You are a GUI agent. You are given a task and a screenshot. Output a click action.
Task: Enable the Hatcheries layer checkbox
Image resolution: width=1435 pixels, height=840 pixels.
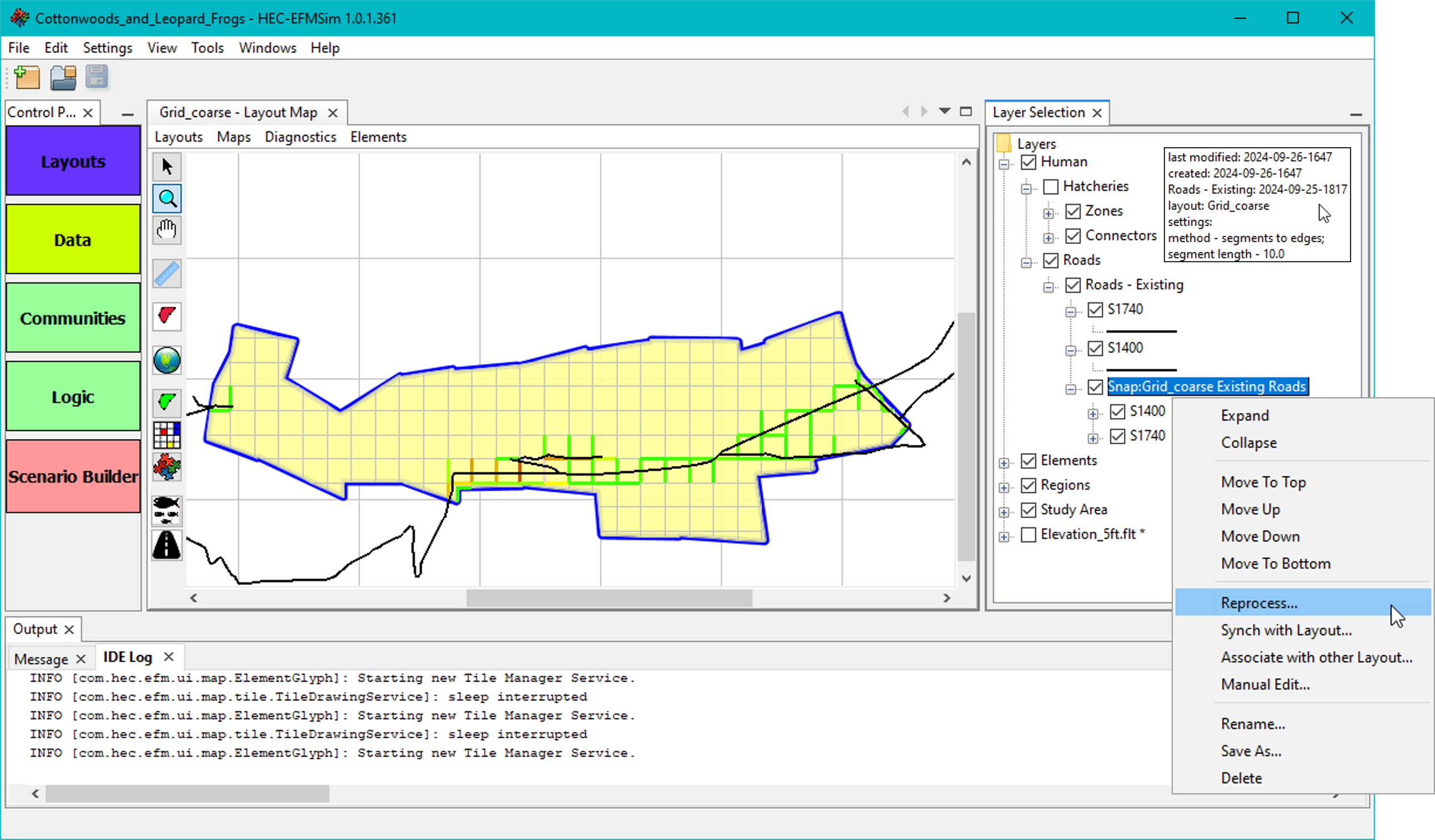point(1051,187)
